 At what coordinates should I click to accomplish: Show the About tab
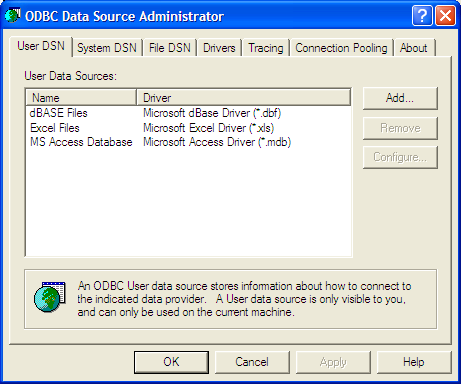click(414, 48)
